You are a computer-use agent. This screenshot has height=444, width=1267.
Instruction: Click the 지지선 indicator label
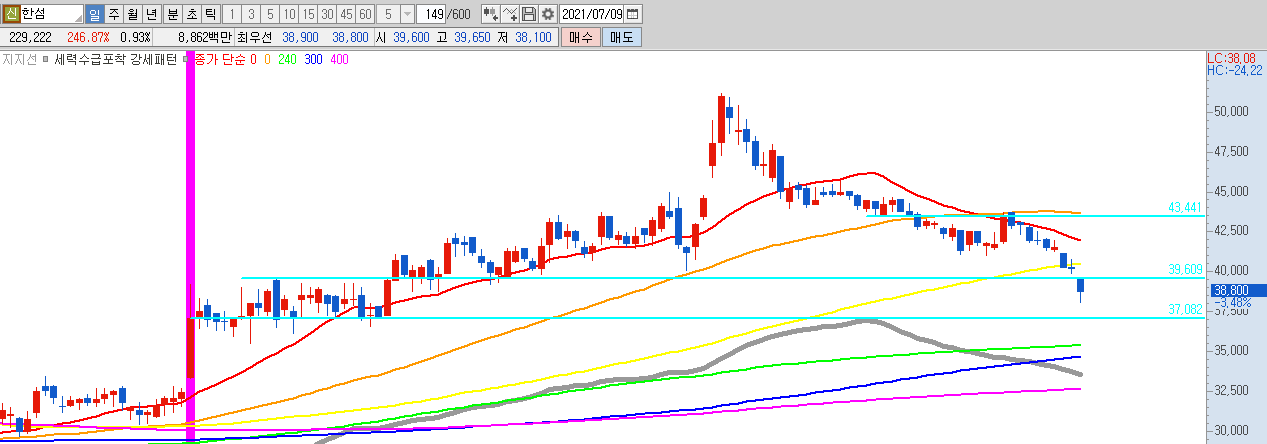coord(19,60)
